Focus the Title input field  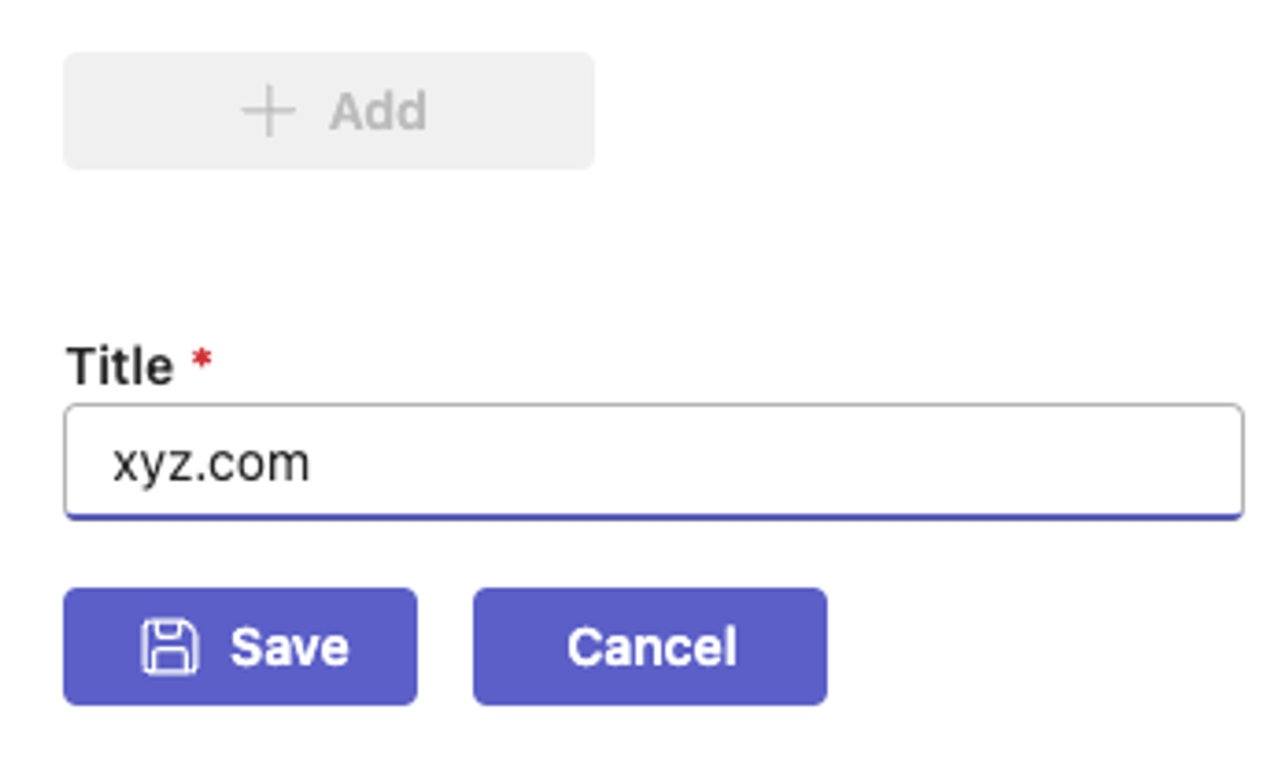(x=654, y=462)
